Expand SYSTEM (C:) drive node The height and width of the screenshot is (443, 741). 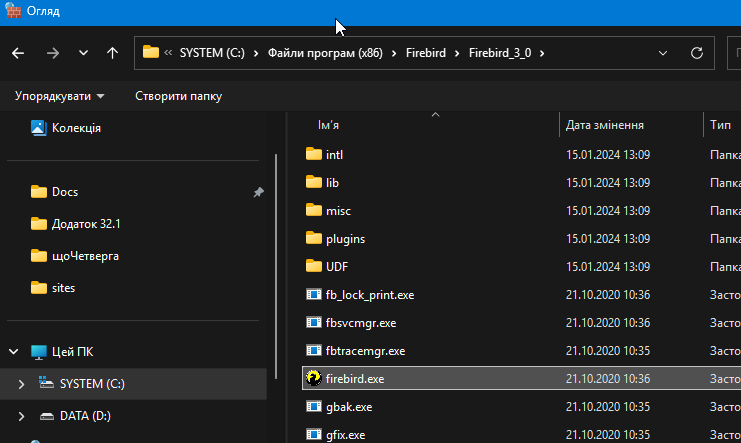(21, 384)
